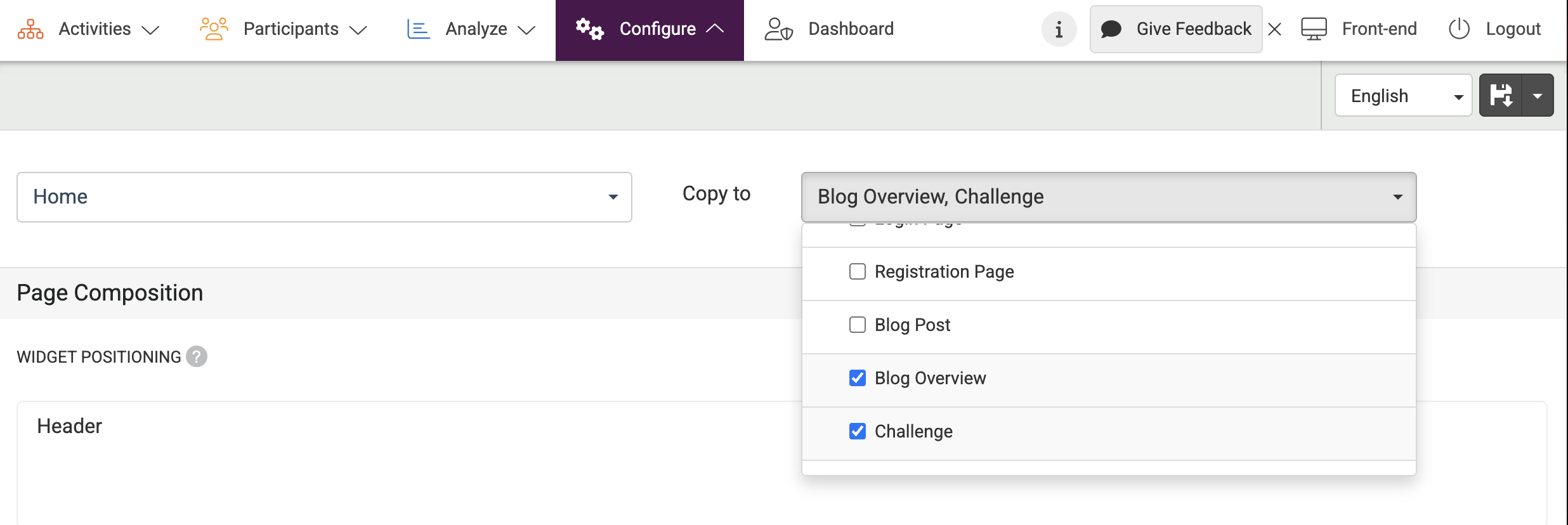The height and width of the screenshot is (525, 1568).
Task: Click the Activities org-chart icon
Action: coord(30,29)
